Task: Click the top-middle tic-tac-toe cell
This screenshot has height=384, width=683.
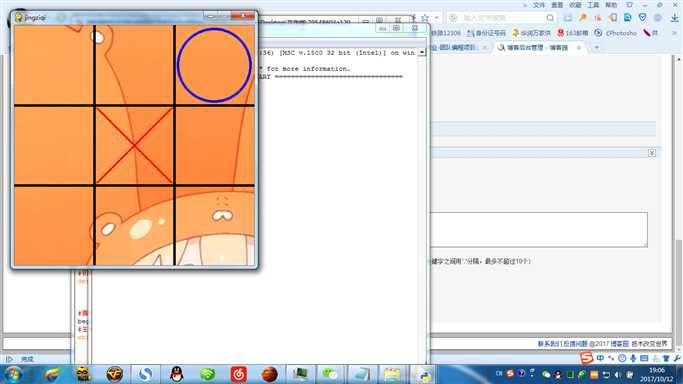Action: [x=134, y=64]
